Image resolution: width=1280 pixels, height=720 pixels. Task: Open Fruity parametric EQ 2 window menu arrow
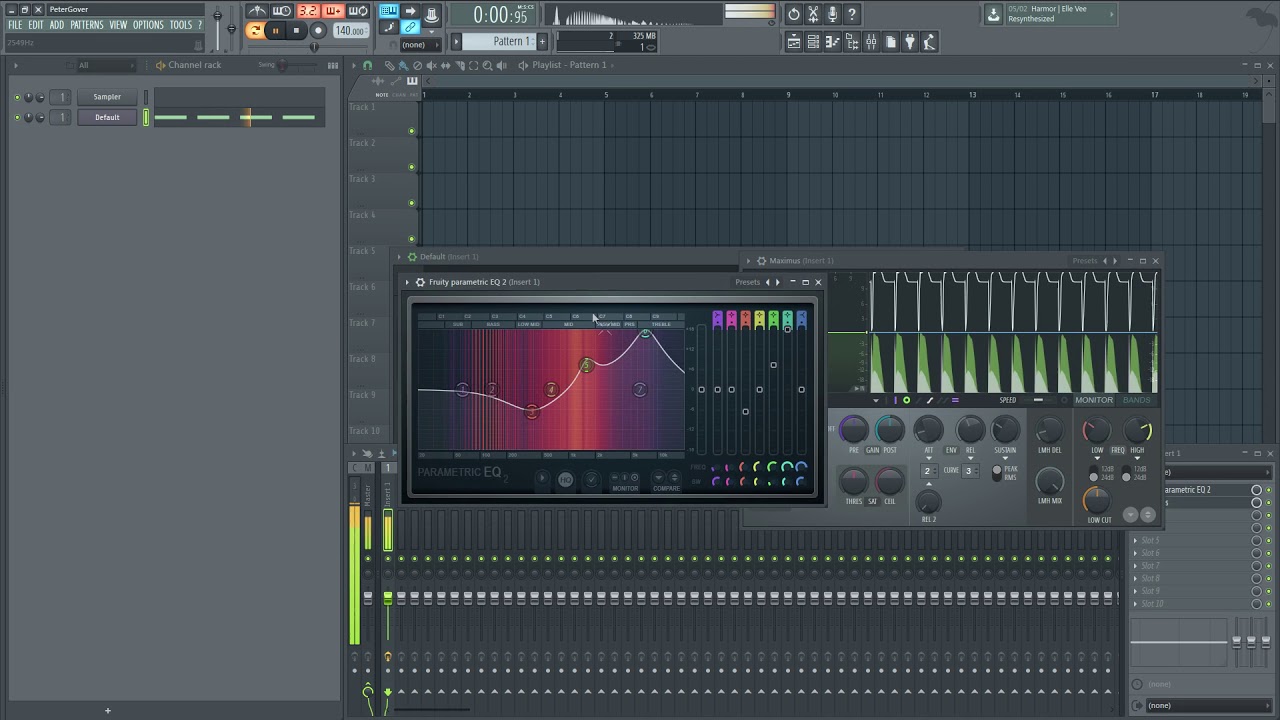point(408,282)
